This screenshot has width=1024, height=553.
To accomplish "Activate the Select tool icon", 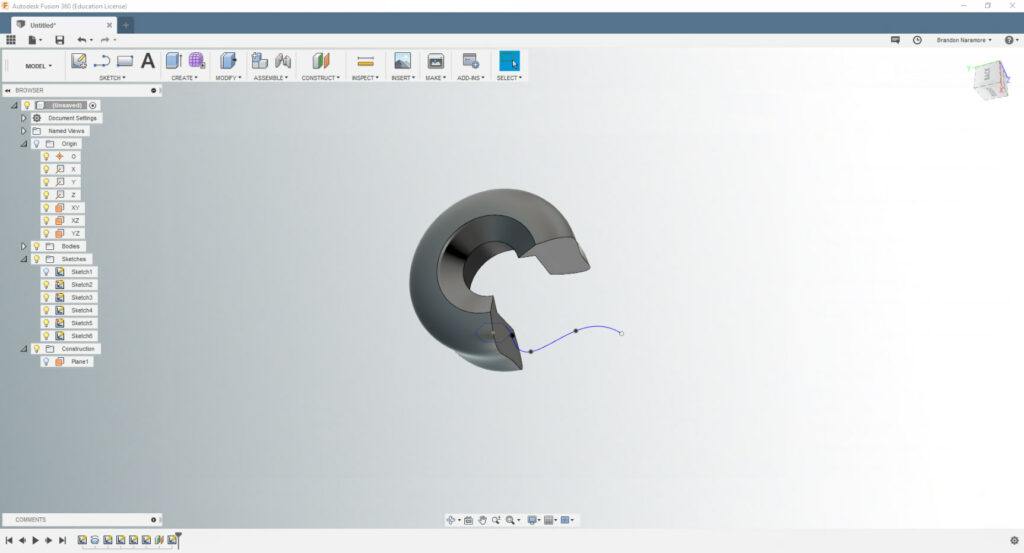I will (x=509, y=61).
